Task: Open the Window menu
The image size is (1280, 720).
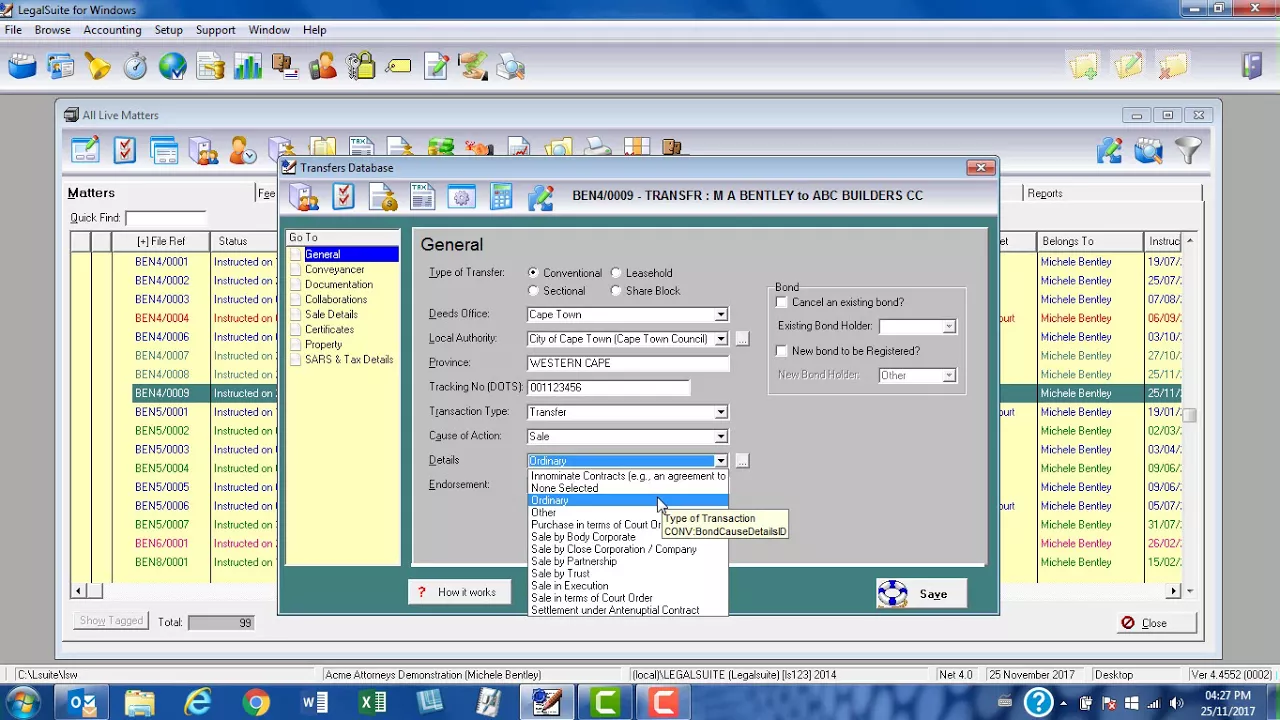Action: tap(269, 30)
